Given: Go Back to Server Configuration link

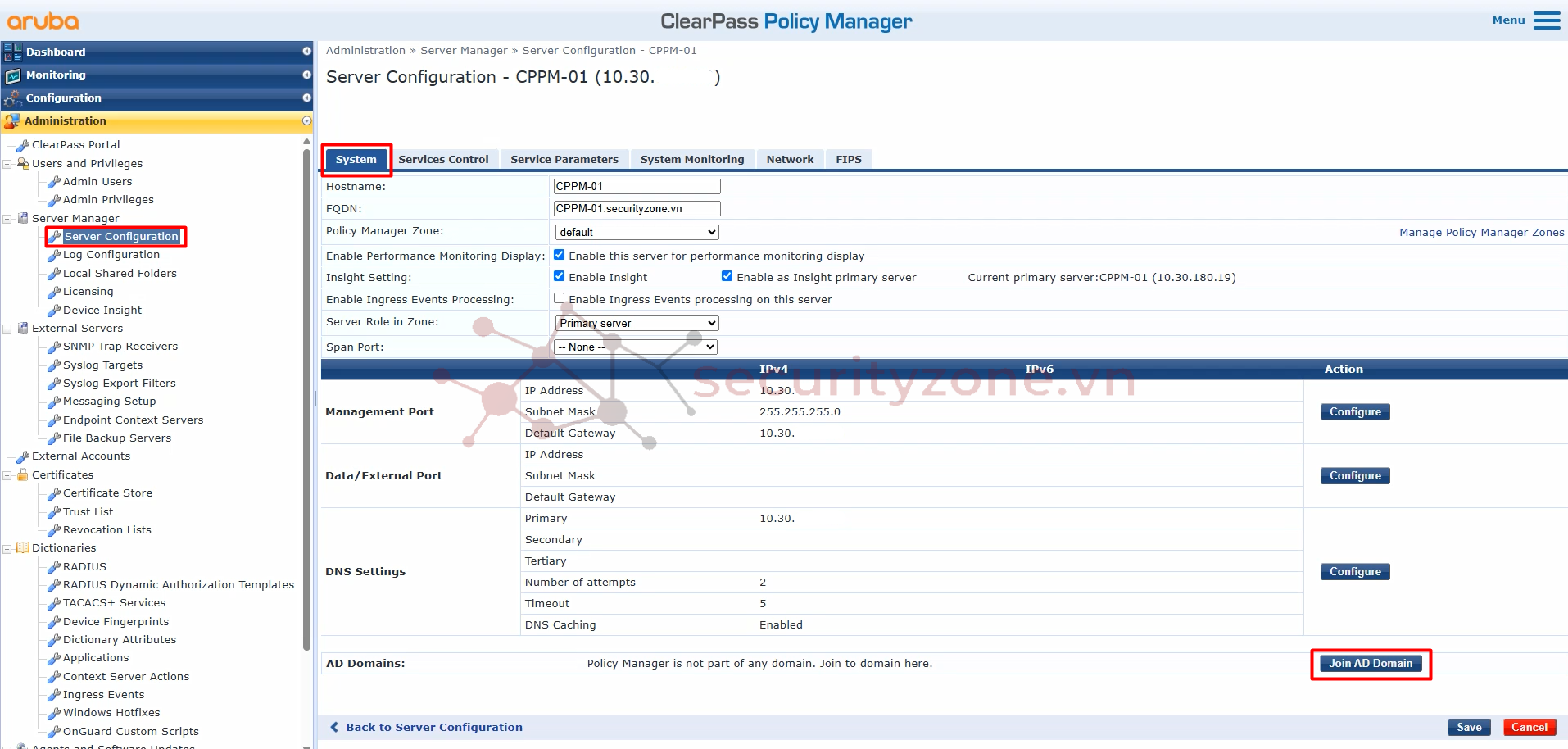Looking at the screenshot, I should [434, 727].
